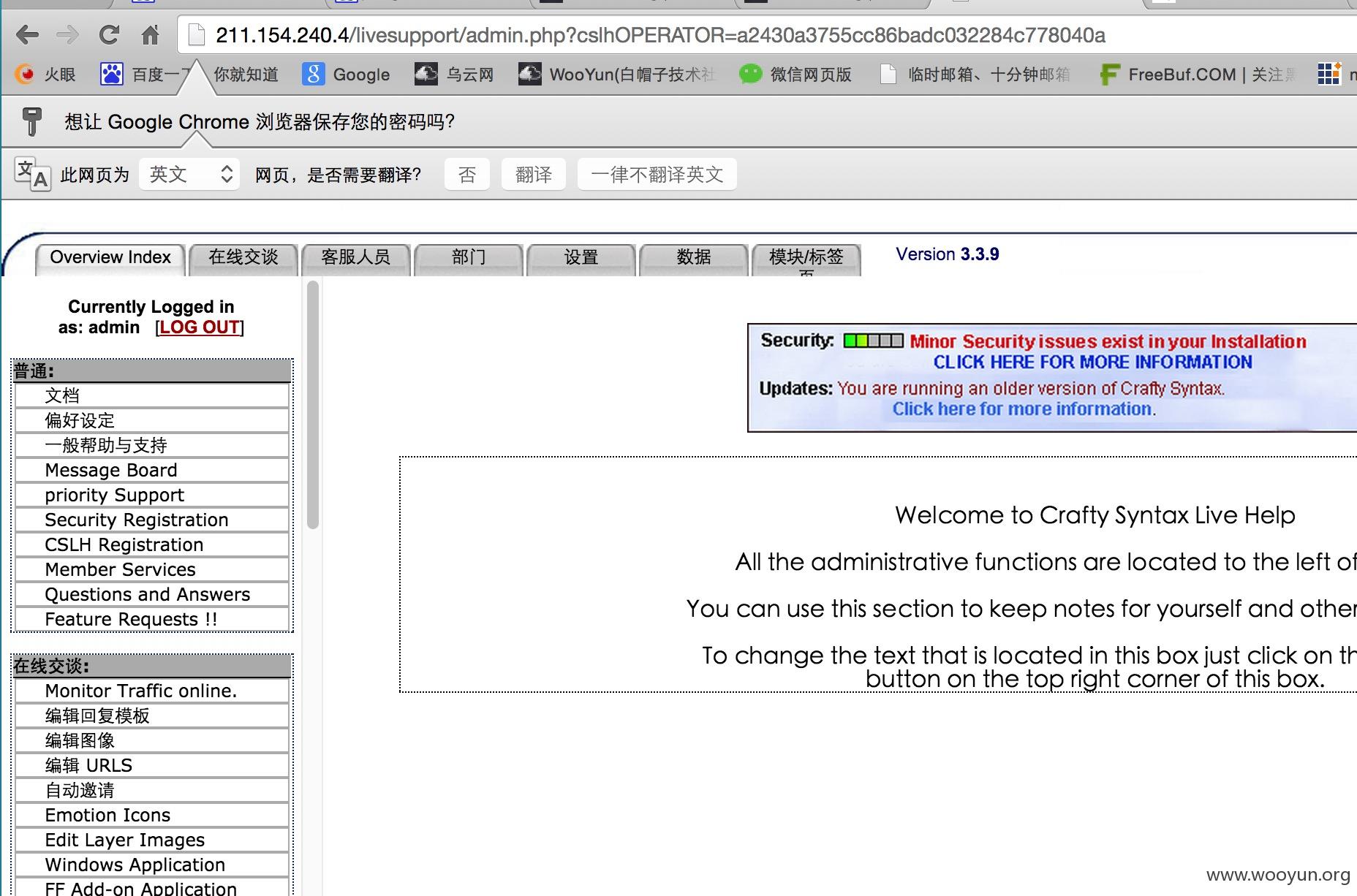Open 自动邀请 in sidebar
Image resolution: width=1357 pixels, height=896 pixels.
[152, 791]
